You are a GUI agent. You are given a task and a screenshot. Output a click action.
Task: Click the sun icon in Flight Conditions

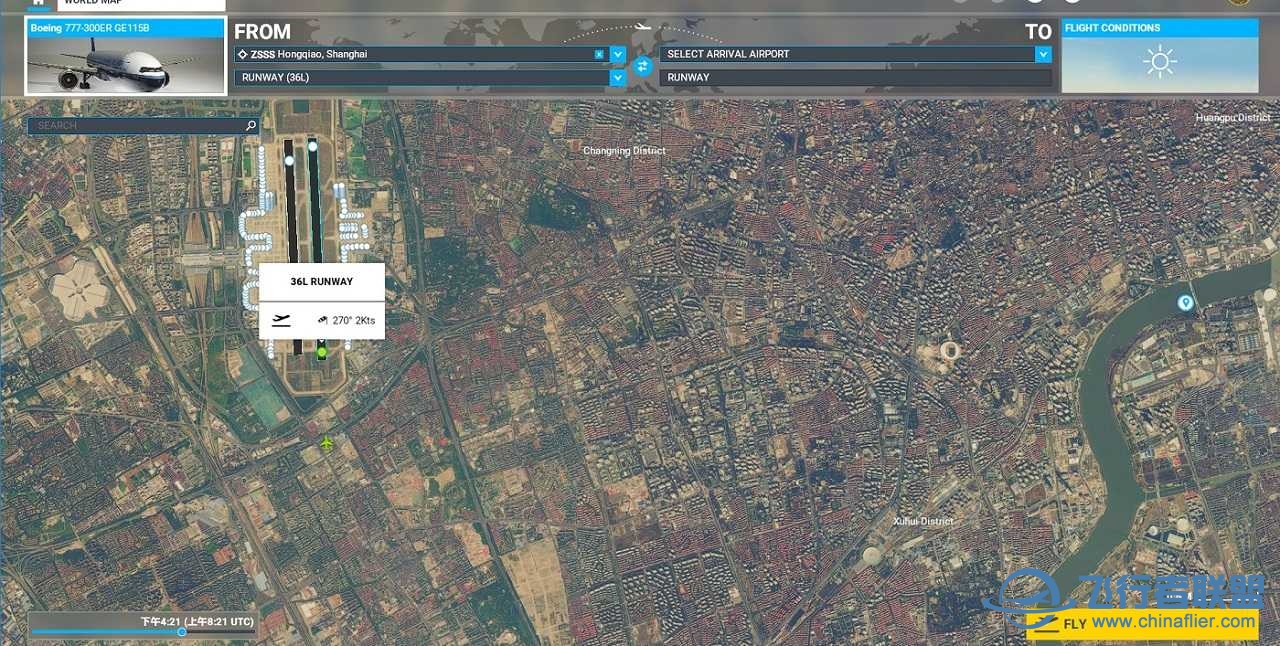(1160, 63)
